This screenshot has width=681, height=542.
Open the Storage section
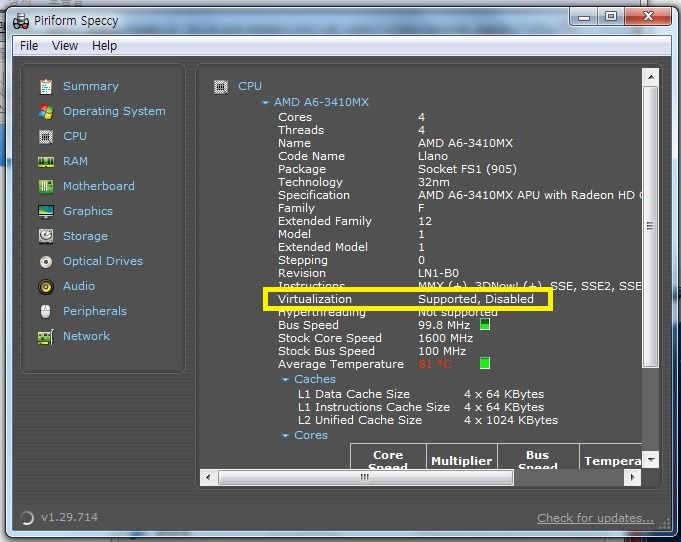(x=85, y=236)
